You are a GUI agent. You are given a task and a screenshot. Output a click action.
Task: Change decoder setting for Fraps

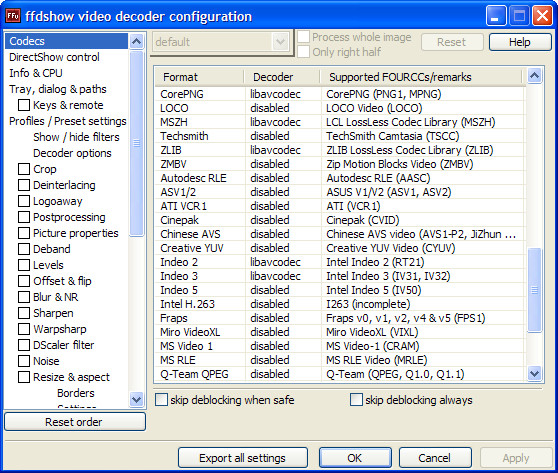(270, 318)
